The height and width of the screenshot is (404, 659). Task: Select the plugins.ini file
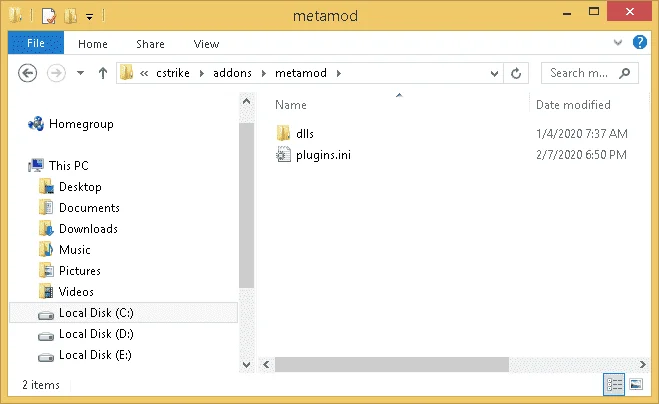point(323,155)
